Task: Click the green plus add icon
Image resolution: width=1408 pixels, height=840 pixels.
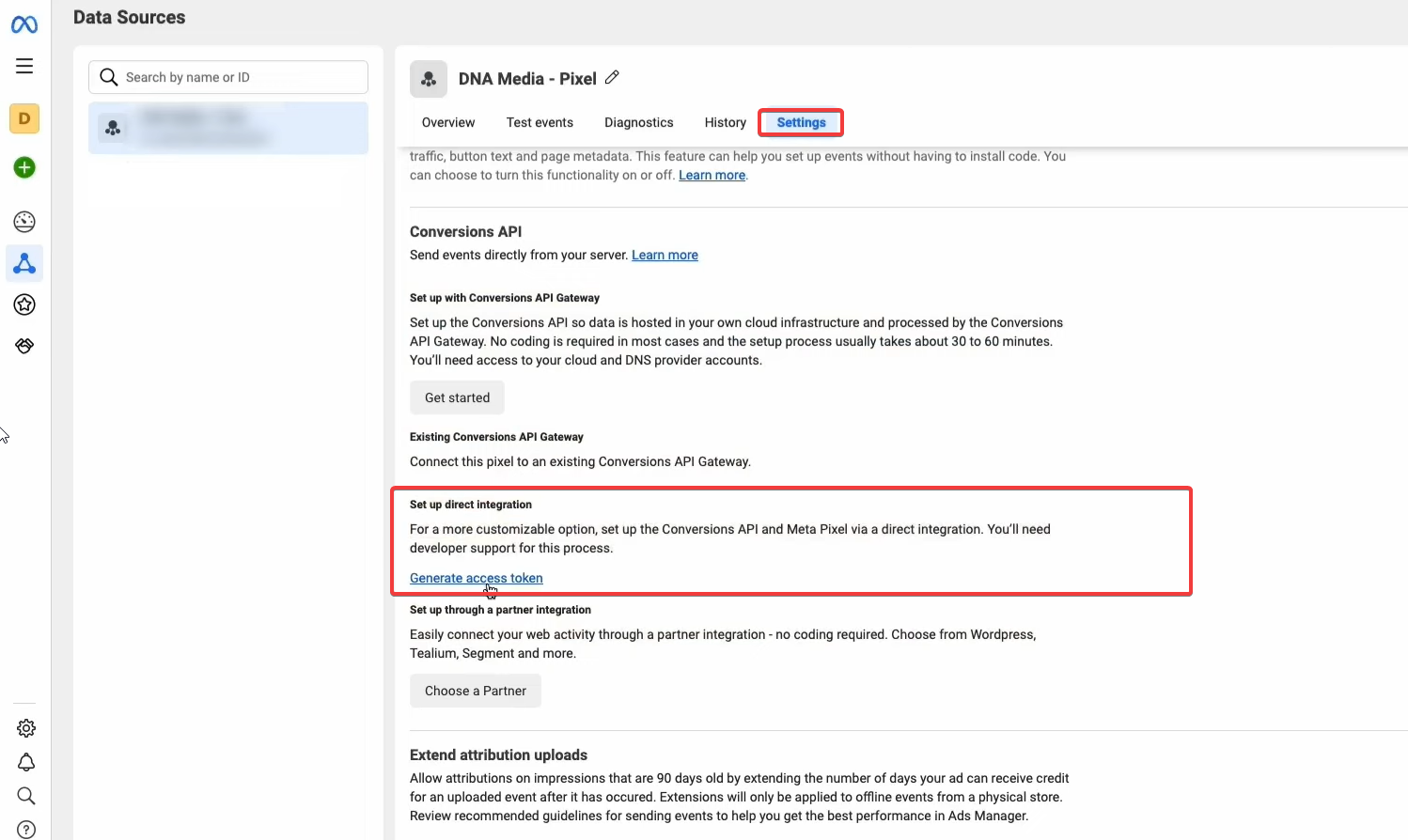Action: [x=24, y=167]
